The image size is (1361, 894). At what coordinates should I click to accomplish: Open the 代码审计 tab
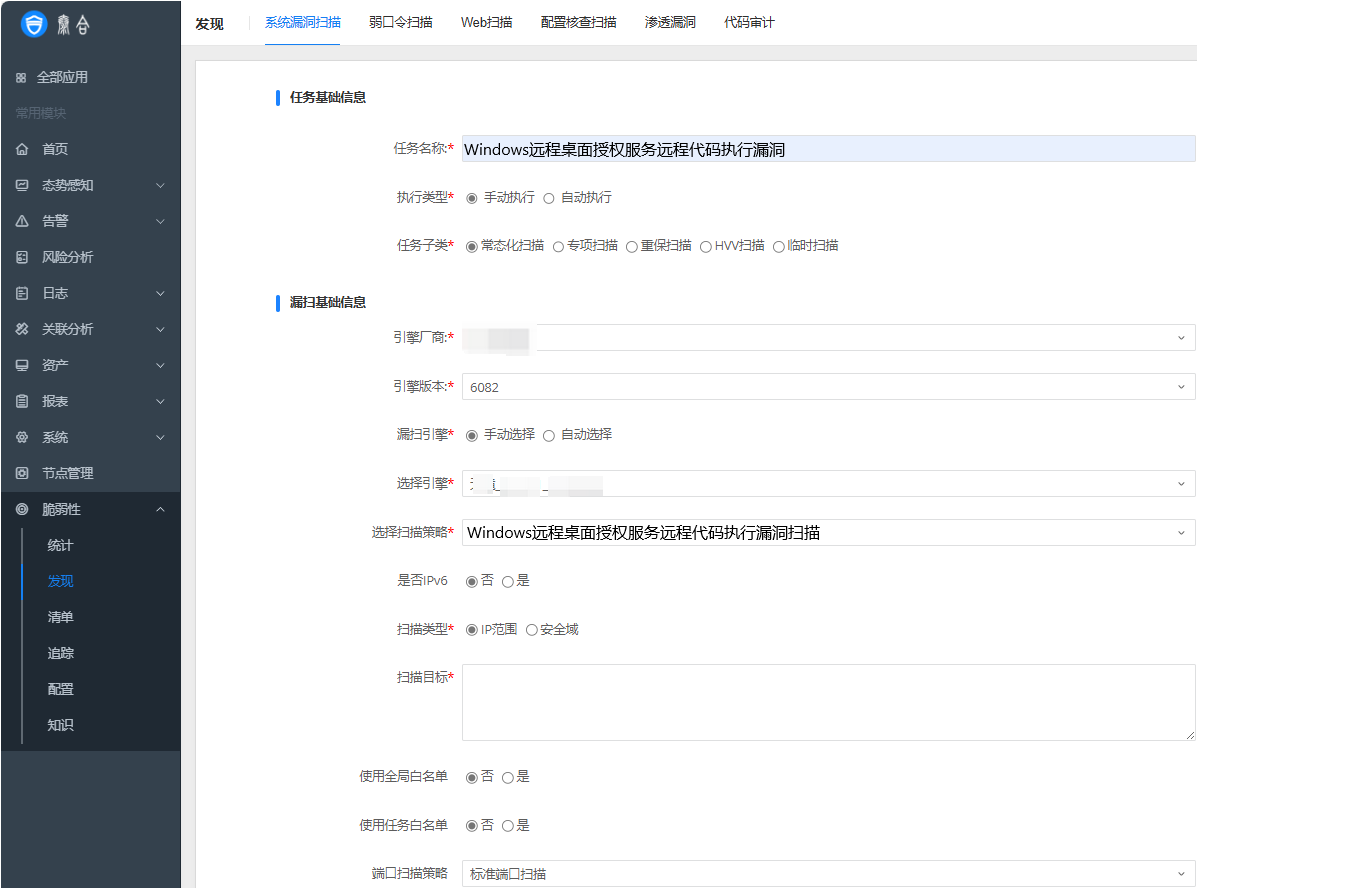(749, 22)
